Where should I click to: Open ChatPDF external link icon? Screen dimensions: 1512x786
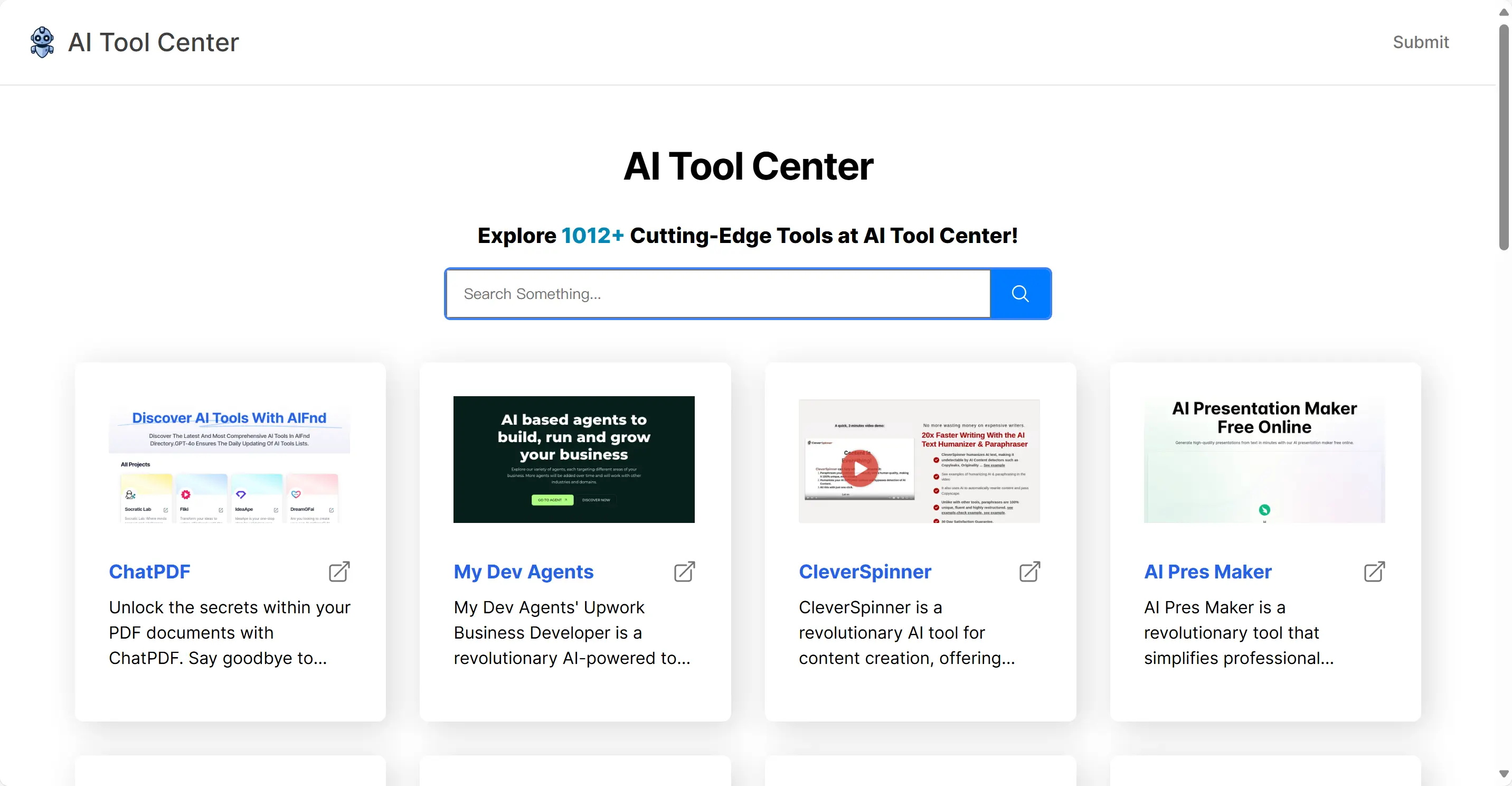click(x=339, y=572)
